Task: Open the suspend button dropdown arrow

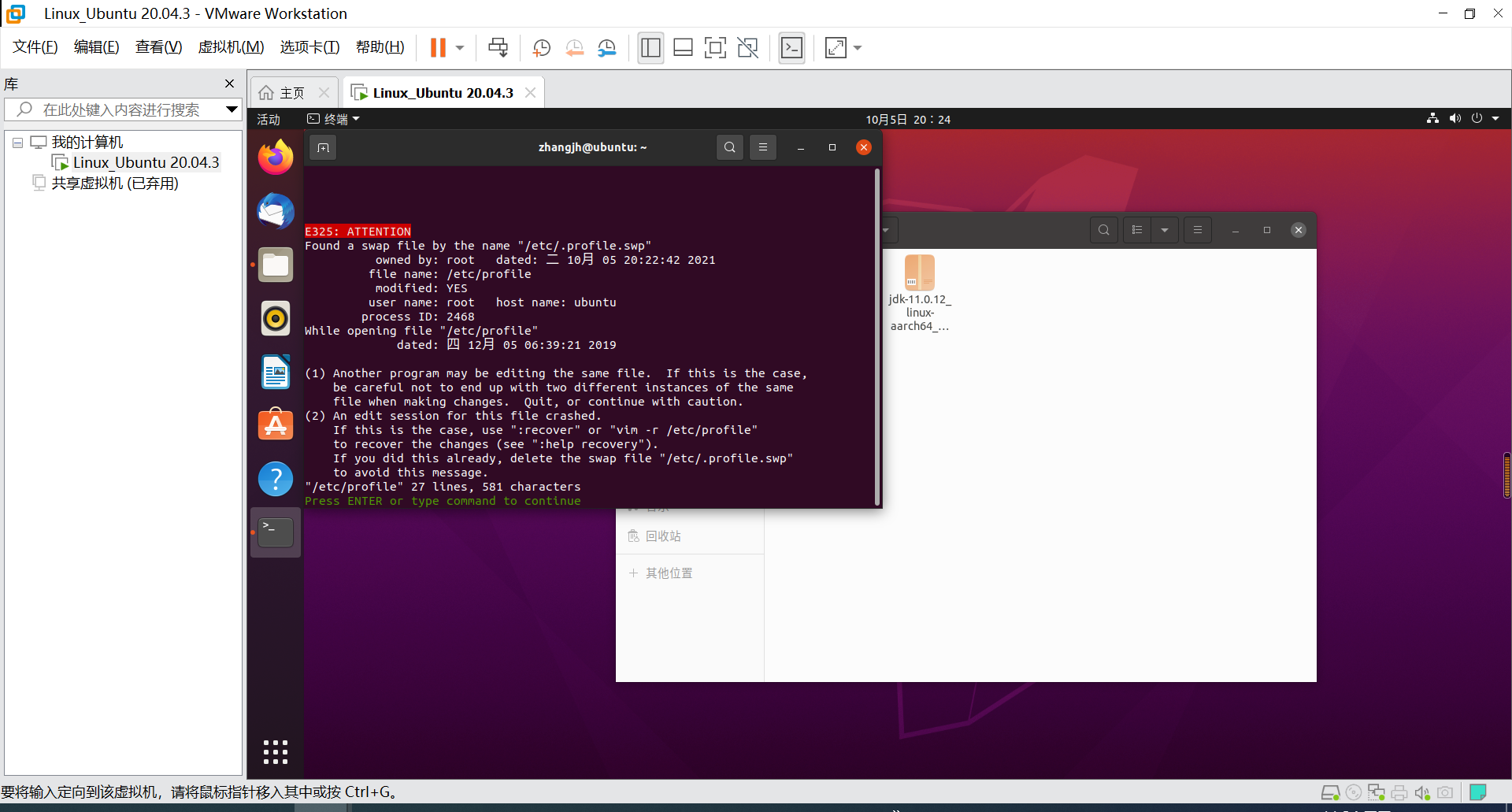Action: 460,47
